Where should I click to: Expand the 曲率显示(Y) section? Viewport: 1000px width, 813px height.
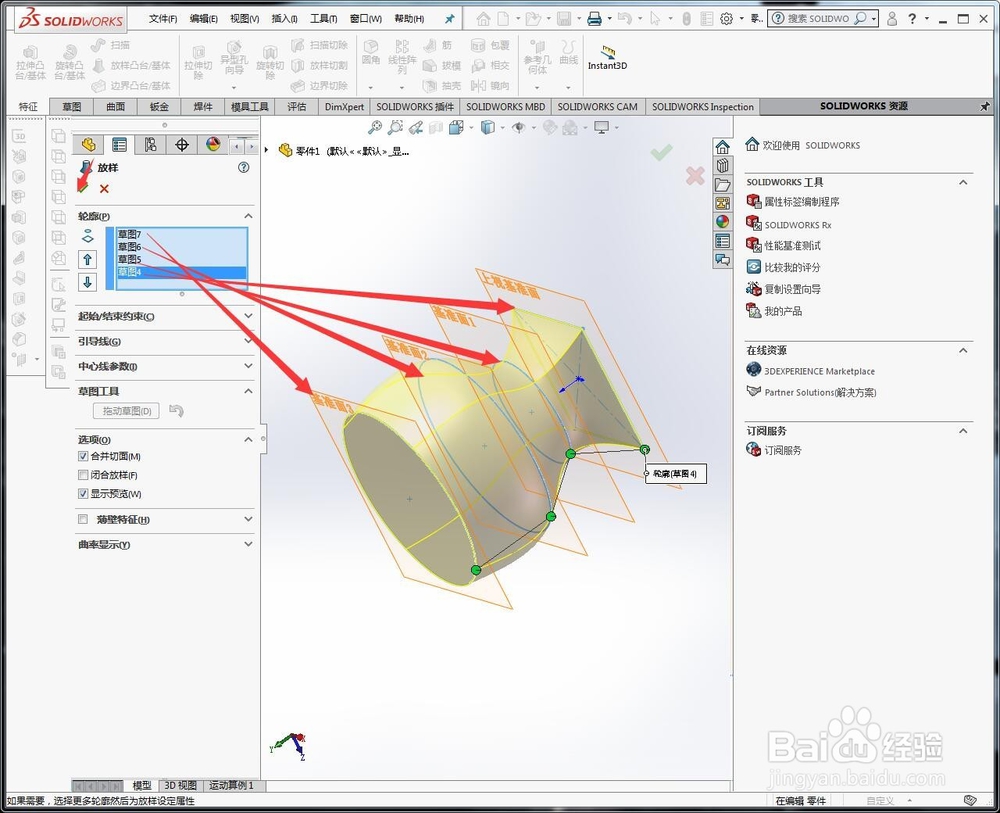point(248,544)
